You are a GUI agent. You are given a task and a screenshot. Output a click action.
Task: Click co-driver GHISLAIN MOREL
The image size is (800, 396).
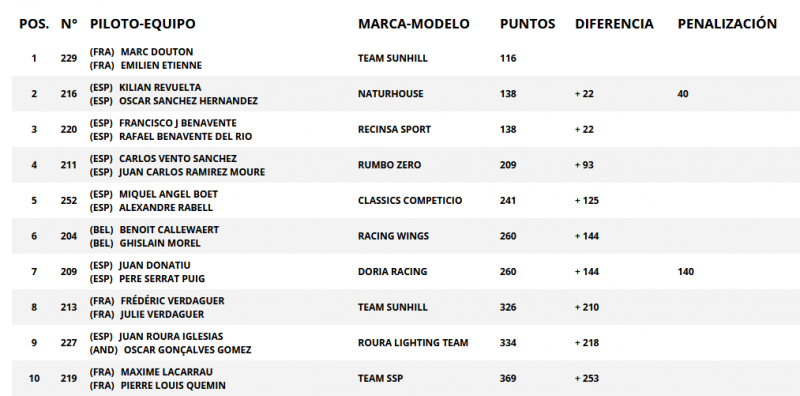pos(160,243)
